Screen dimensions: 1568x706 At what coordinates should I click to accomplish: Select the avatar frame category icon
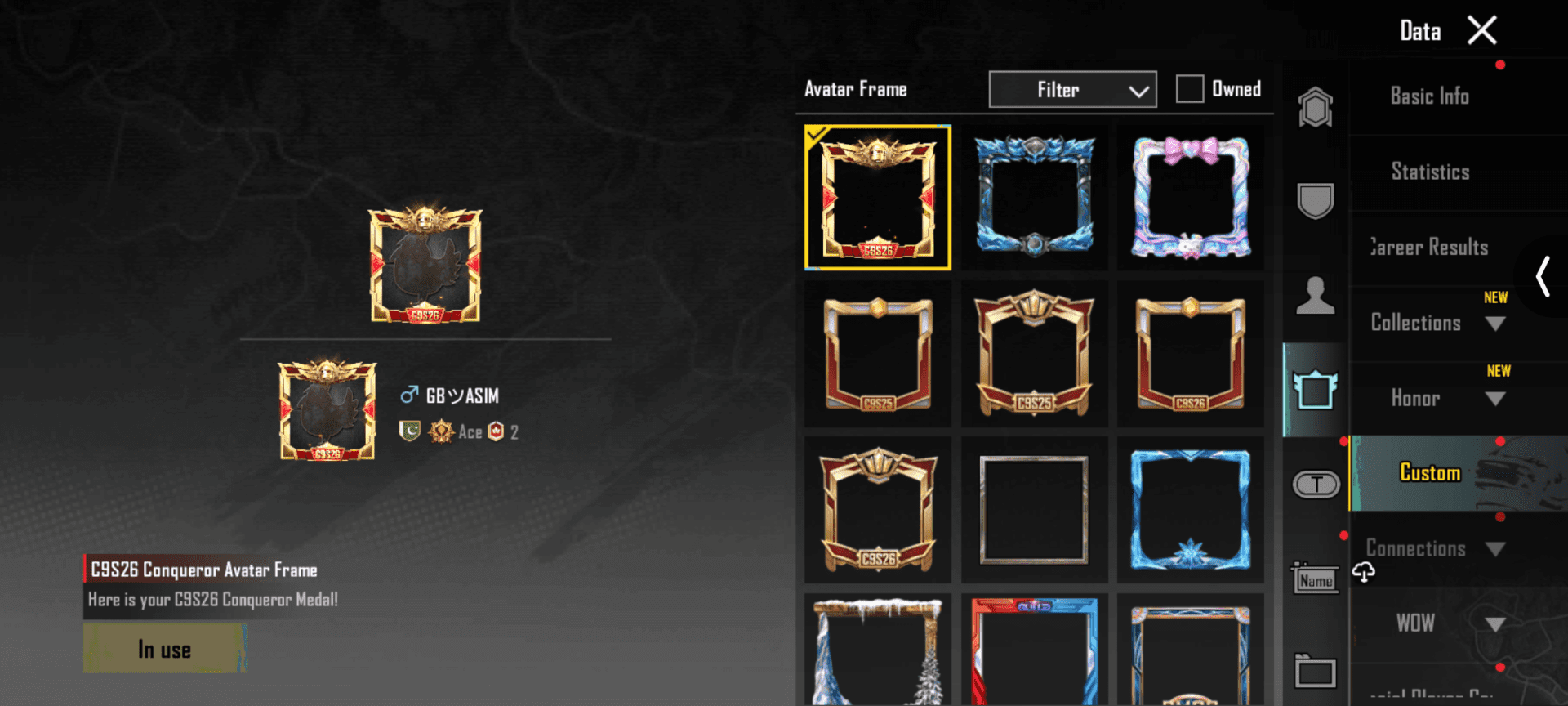(x=1315, y=390)
